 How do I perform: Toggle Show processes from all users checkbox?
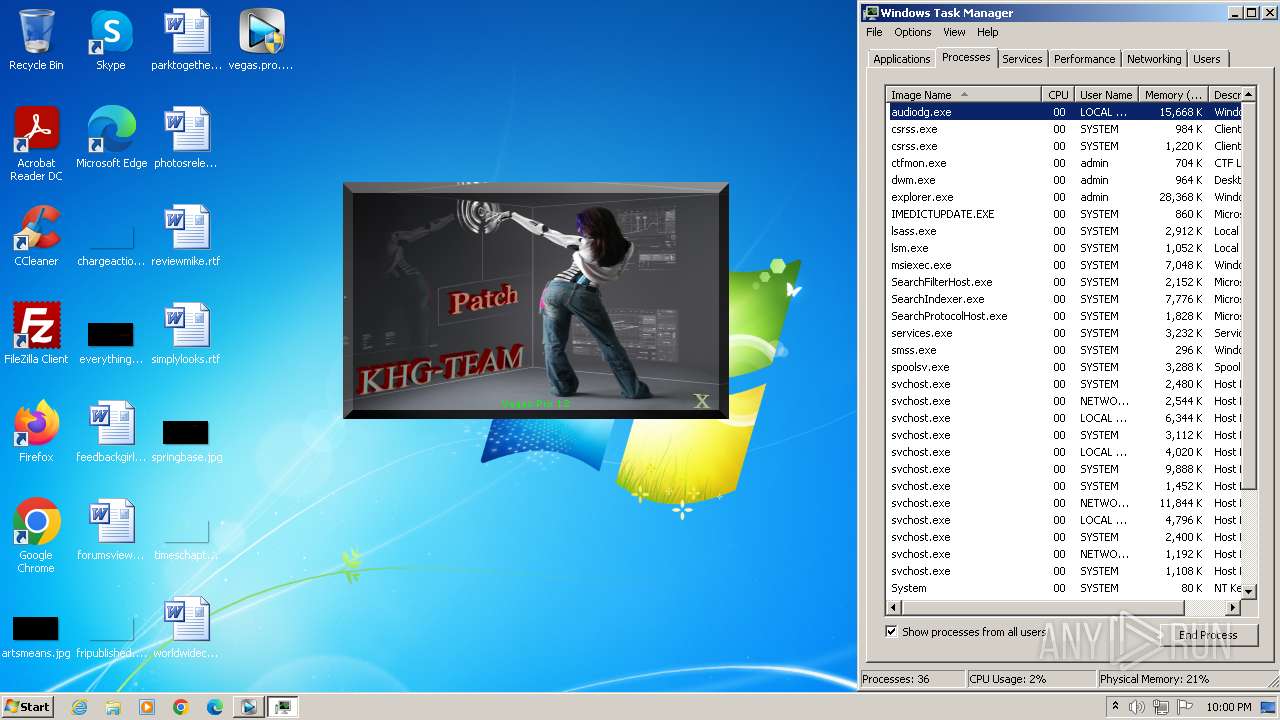tap(891, 631)
